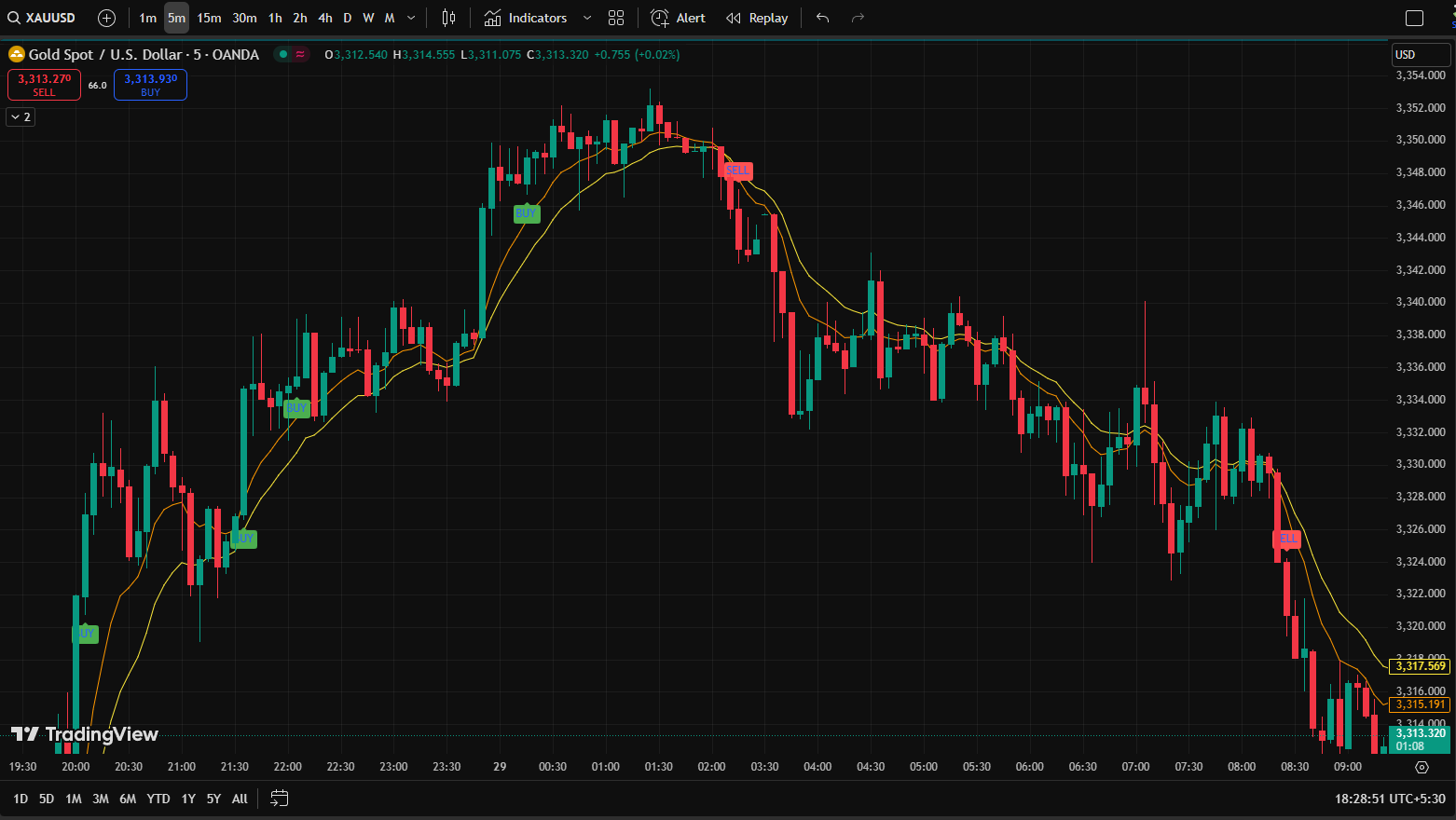
Task: Click the undo arrow
Action: [822, 18]
